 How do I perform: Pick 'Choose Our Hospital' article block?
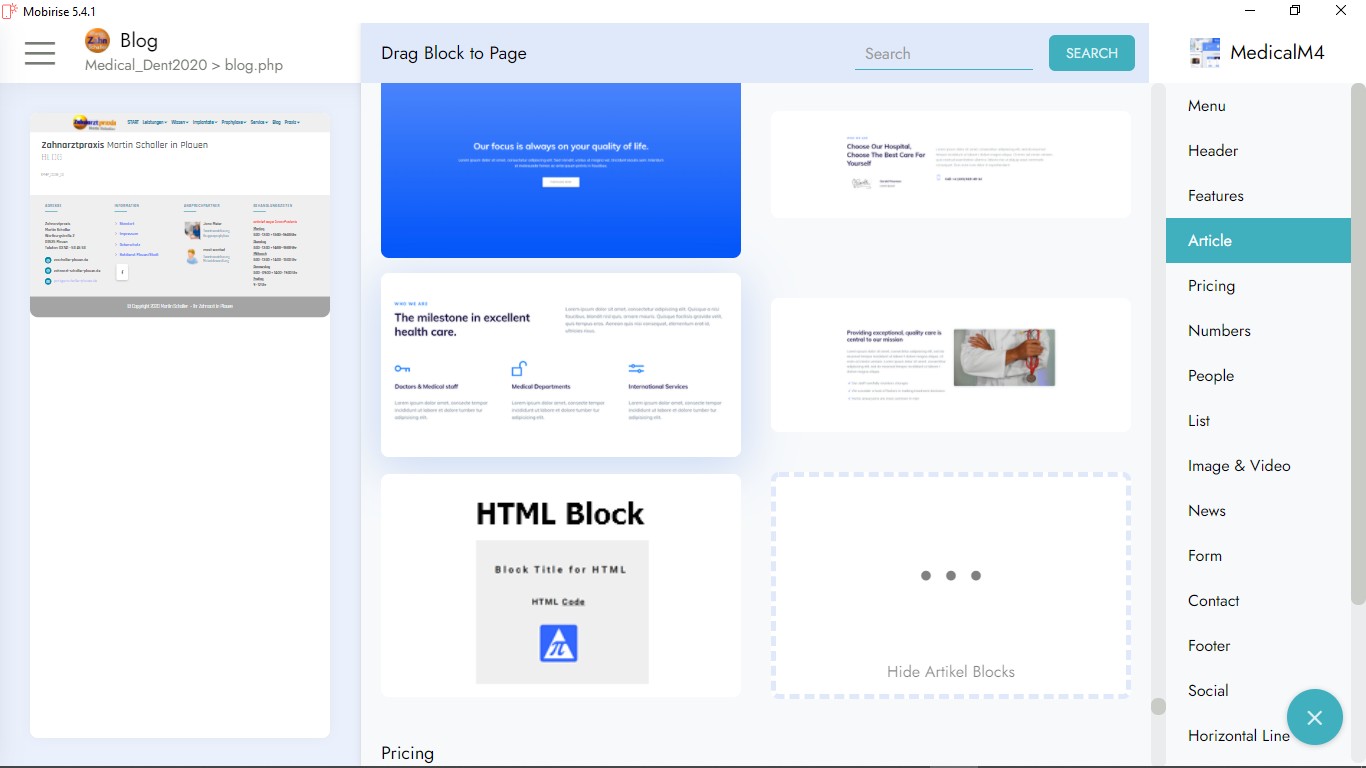pos(951,164)
